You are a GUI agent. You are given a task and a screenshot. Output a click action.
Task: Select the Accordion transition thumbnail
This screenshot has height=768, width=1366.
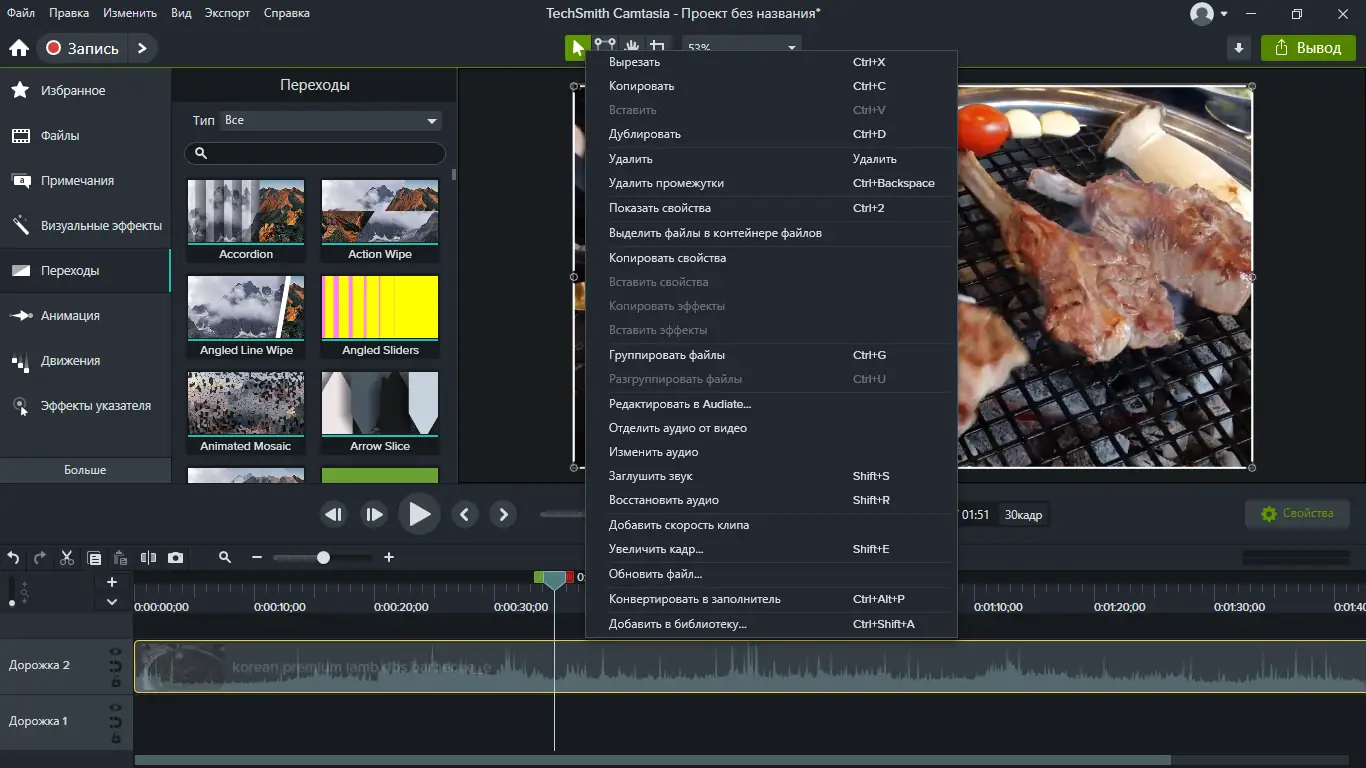click(x=246, y=212)
